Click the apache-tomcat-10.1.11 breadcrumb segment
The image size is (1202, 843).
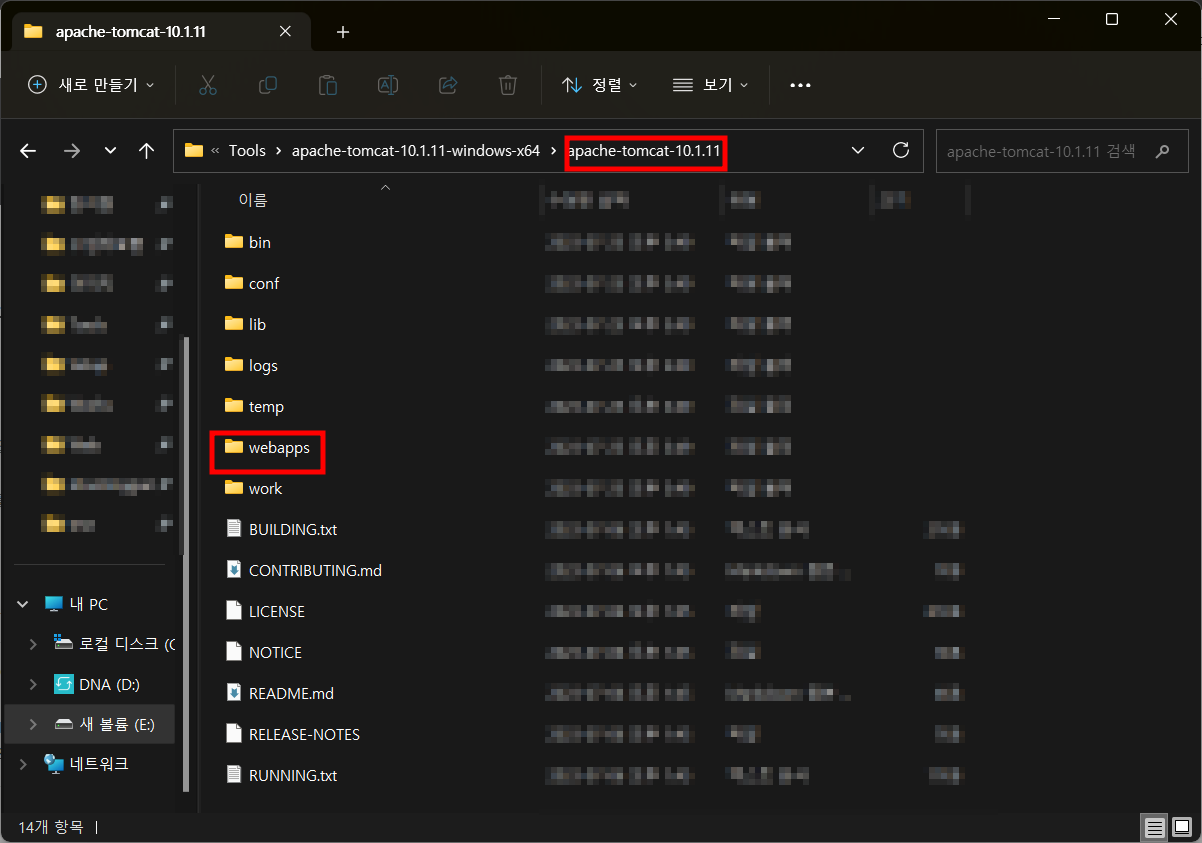[644, 151]
